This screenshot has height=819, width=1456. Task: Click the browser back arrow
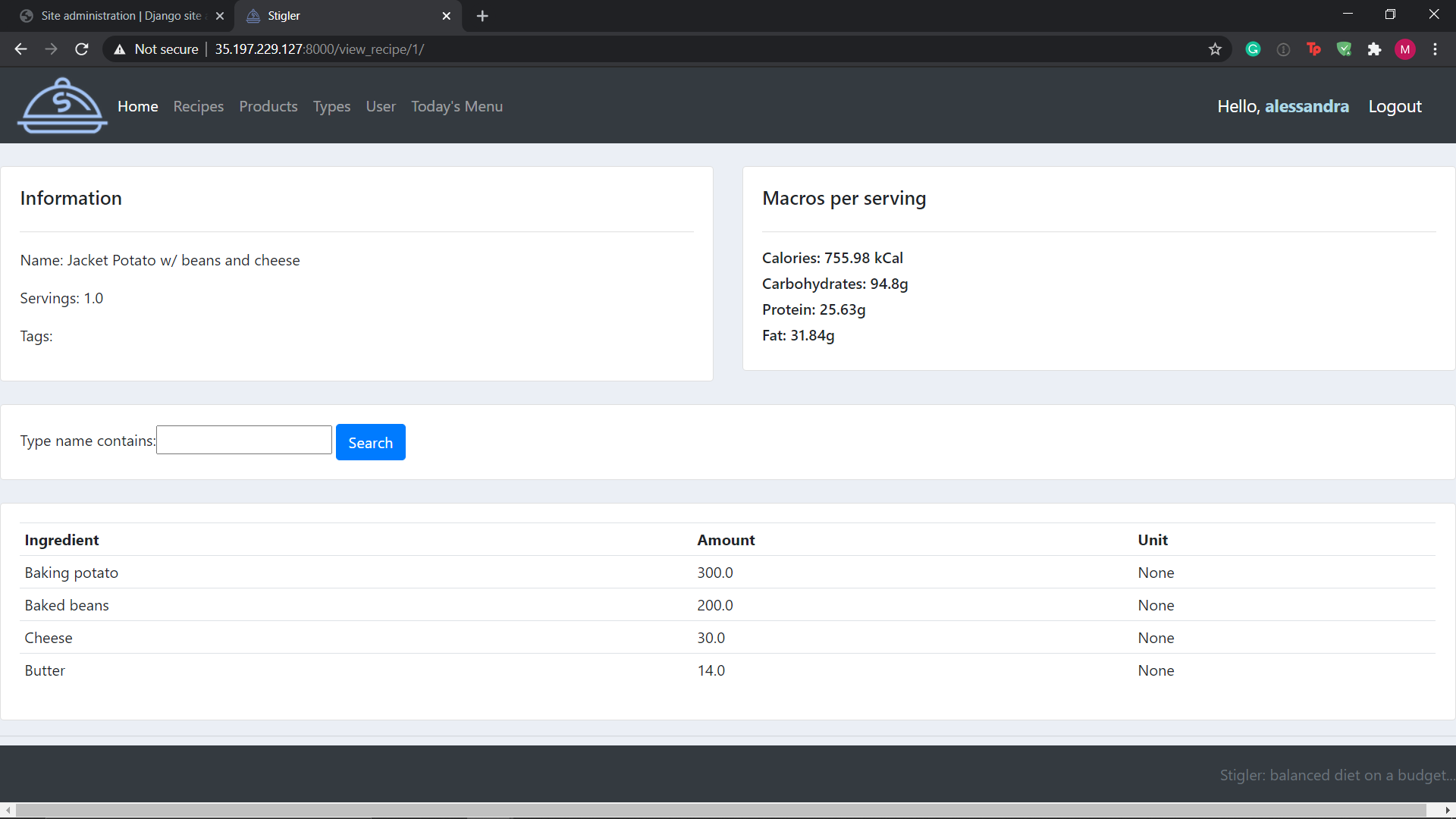click(x=20, y=49)
